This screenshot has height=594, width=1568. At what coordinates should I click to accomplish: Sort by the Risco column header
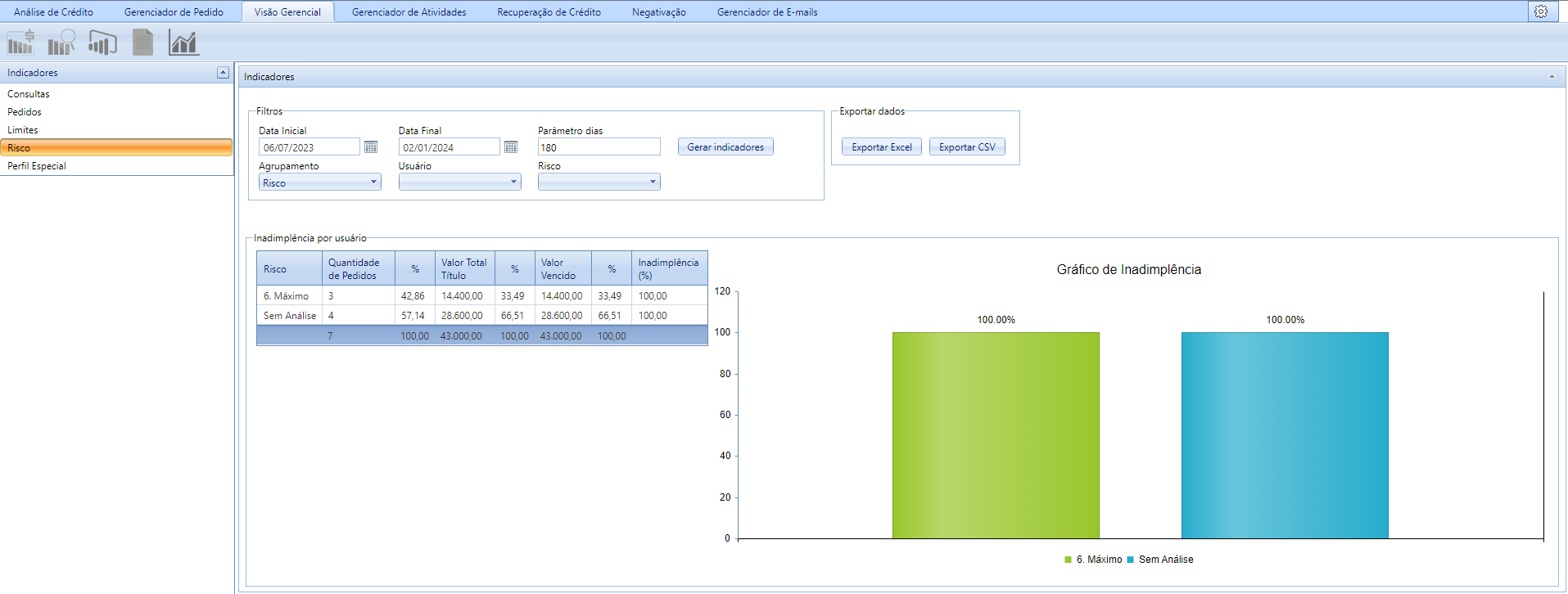click(289, 268)
